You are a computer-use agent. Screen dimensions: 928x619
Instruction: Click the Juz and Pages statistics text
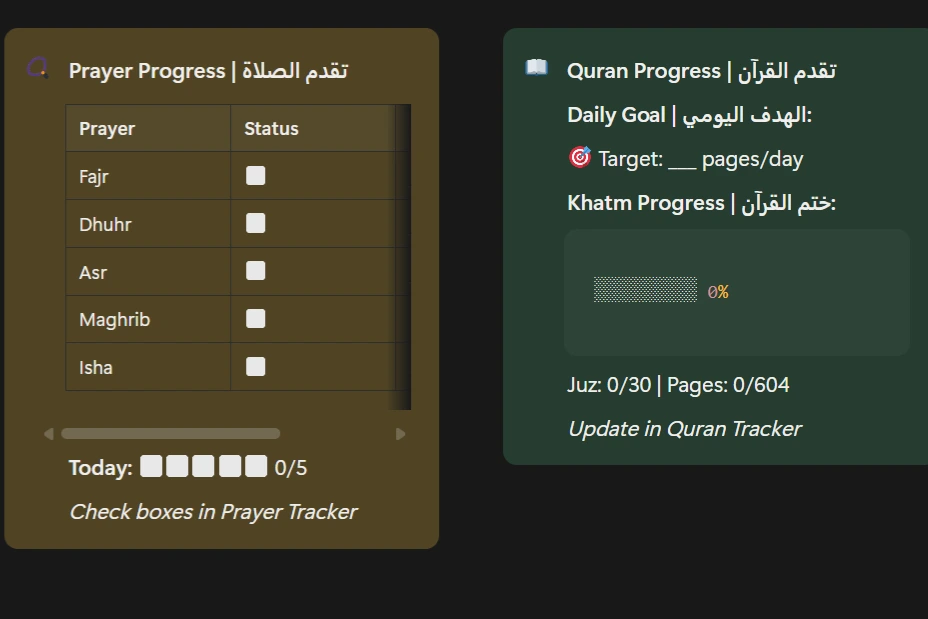pos(680,384)
